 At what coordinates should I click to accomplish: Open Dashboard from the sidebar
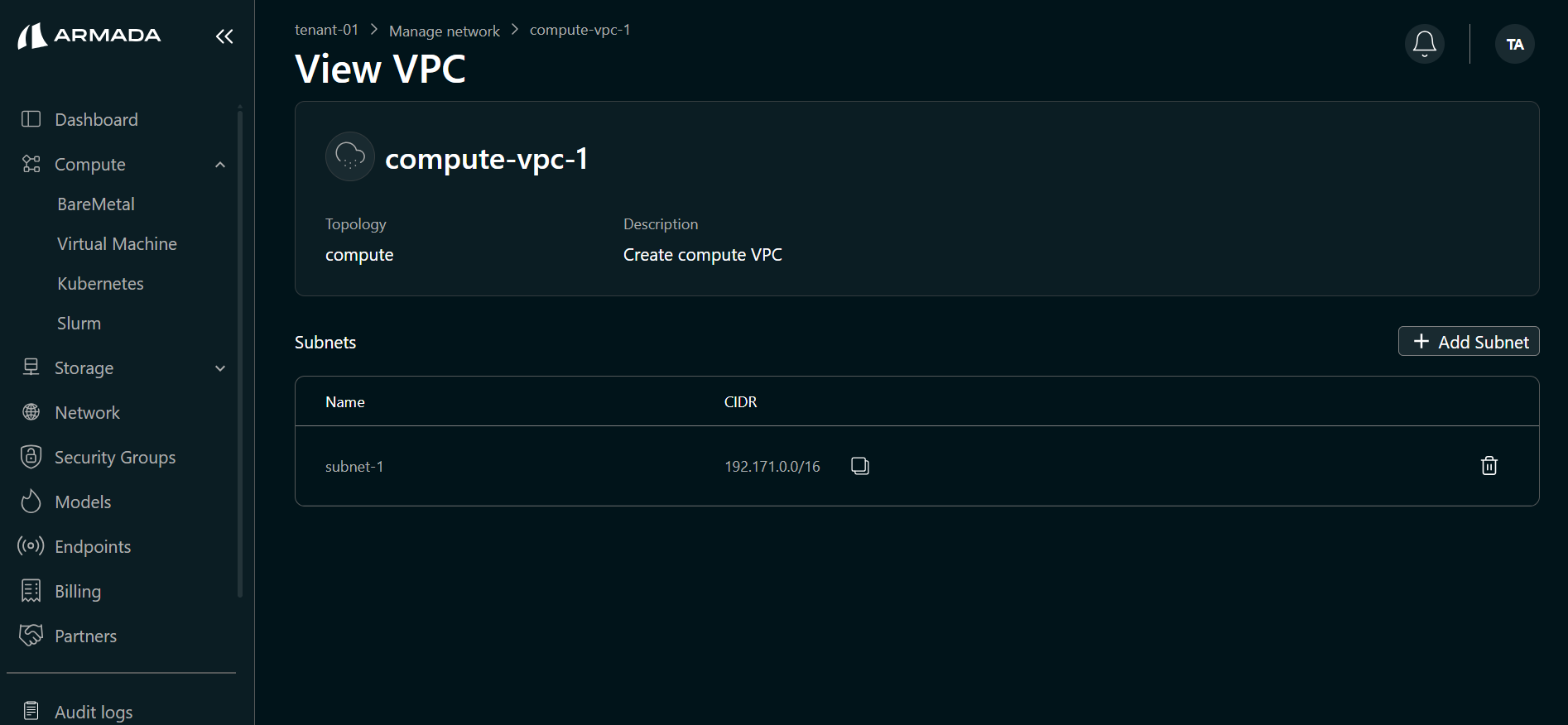pyautogui.click(x=96, y=120)
